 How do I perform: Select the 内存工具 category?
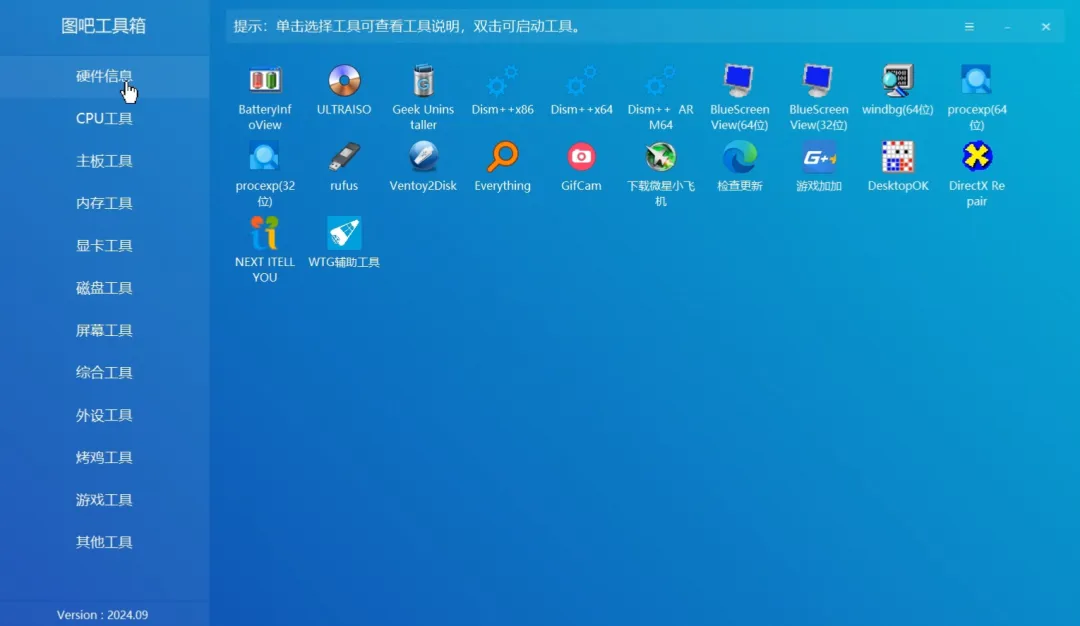104,203
